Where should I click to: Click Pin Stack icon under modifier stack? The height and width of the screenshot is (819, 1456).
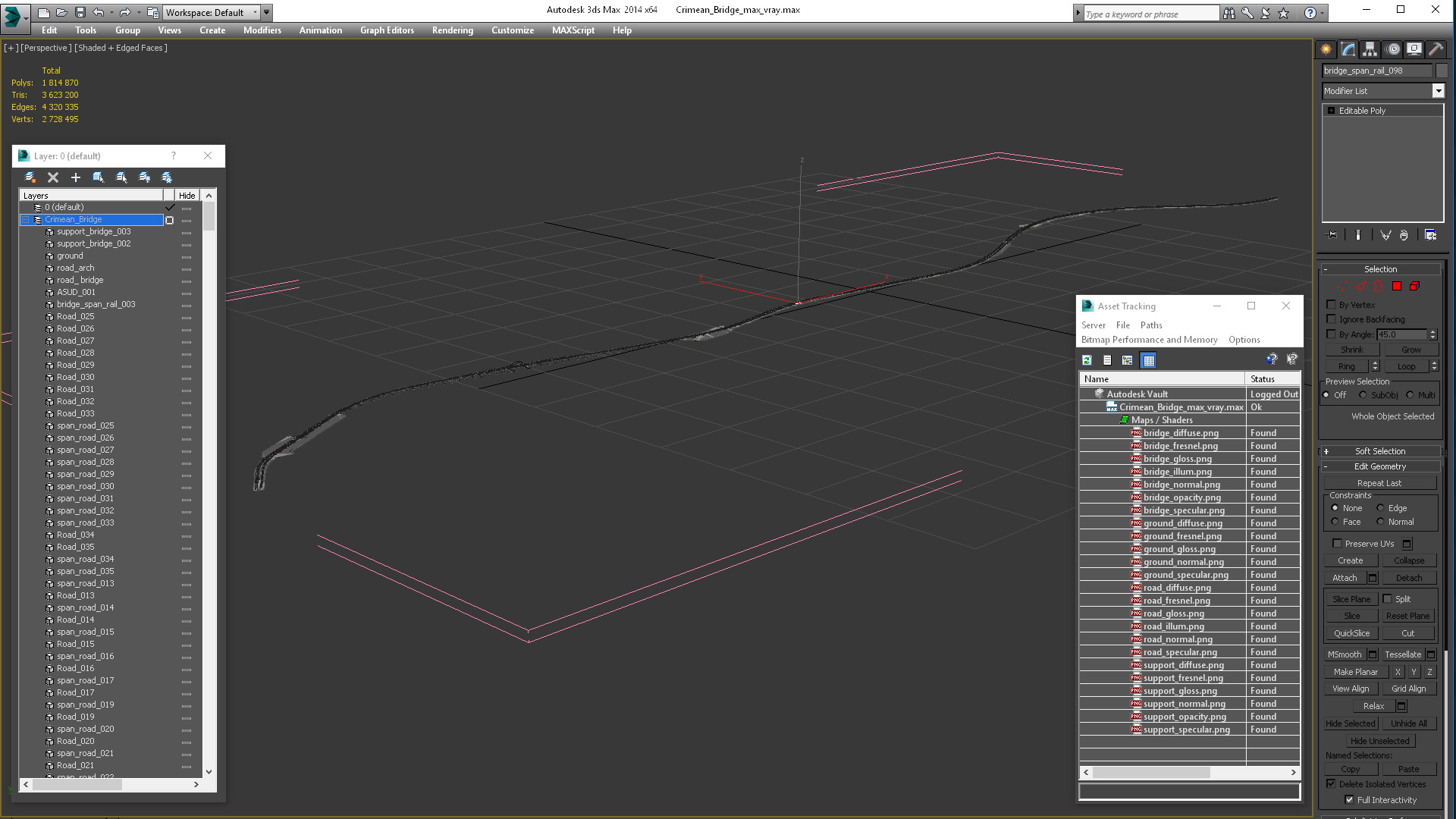[1332, 235]
